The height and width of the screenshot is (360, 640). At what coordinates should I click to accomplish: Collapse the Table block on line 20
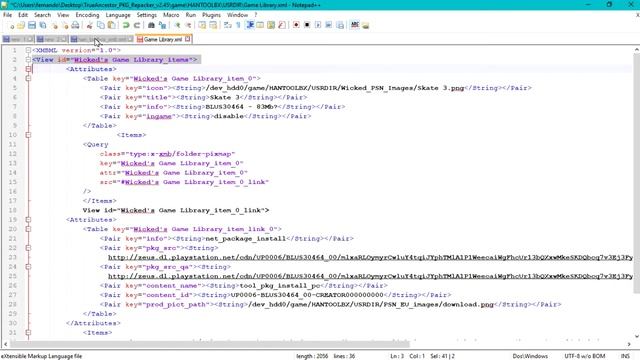[x=28, y=229]
